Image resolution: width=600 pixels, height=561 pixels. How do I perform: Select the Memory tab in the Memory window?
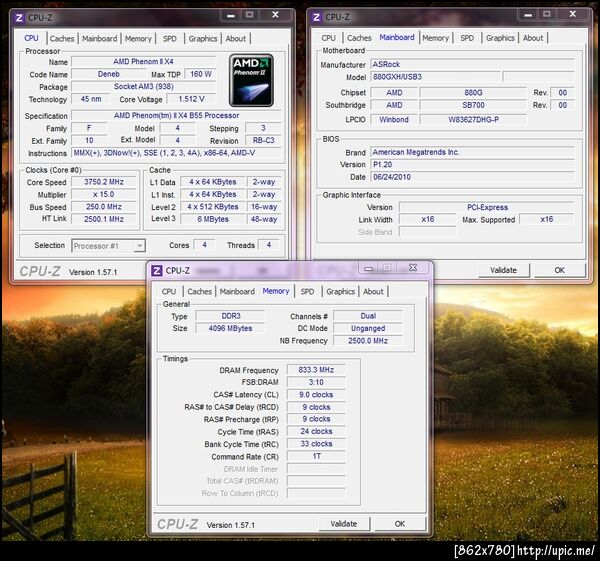click(x=276, y=291)
